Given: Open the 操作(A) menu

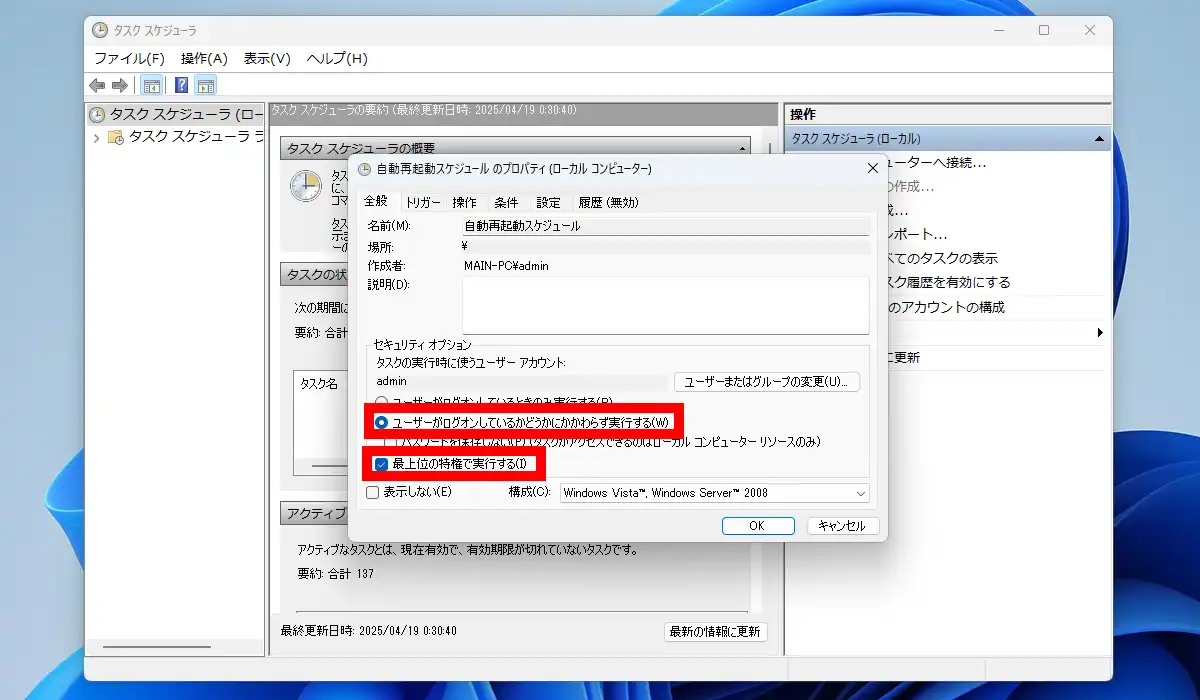Looking at the screenshot, I should [x=204, y=58].
